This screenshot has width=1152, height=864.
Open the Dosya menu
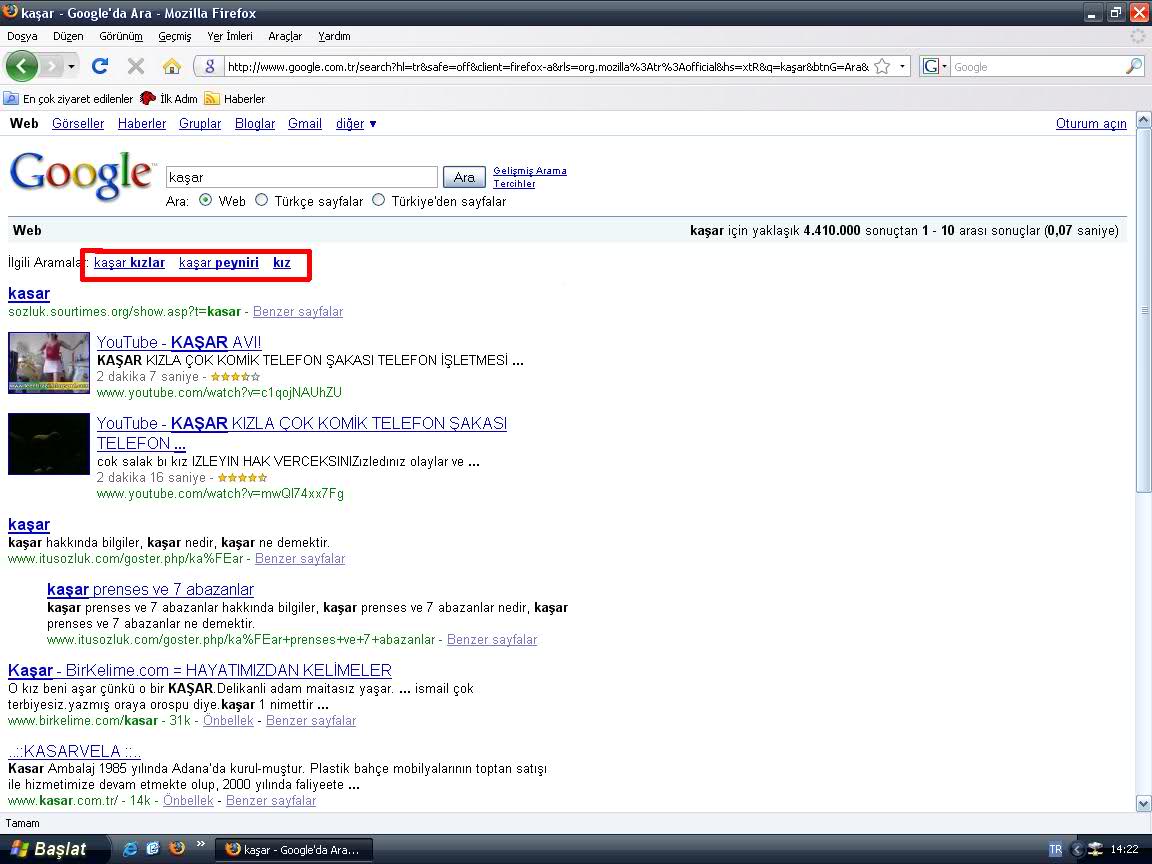click(22, 36)
